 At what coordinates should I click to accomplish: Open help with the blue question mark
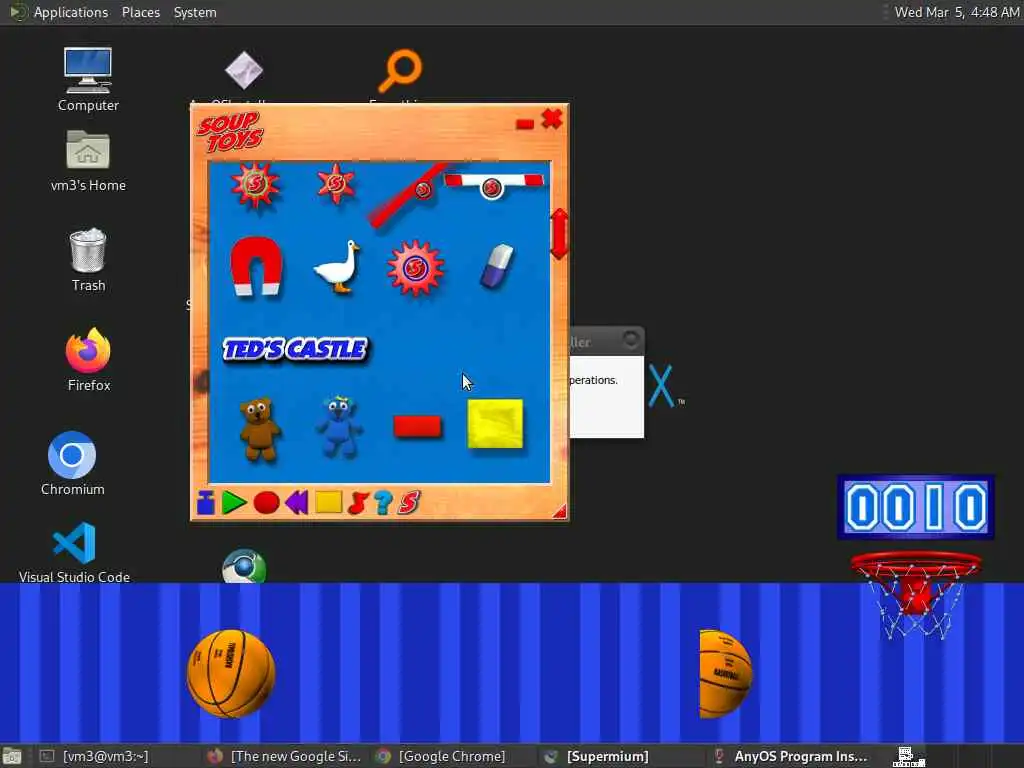tap(383, 503)
